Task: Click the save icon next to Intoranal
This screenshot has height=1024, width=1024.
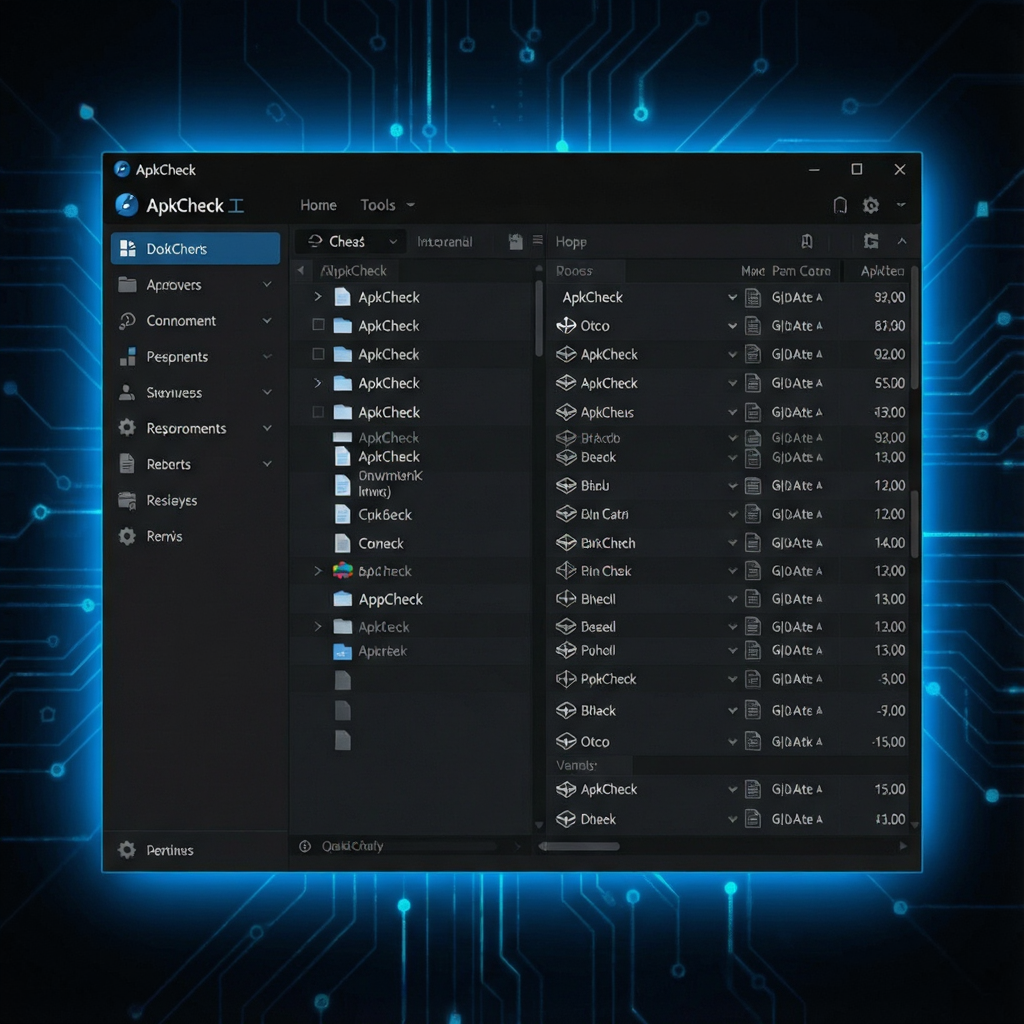Action: 515,242
